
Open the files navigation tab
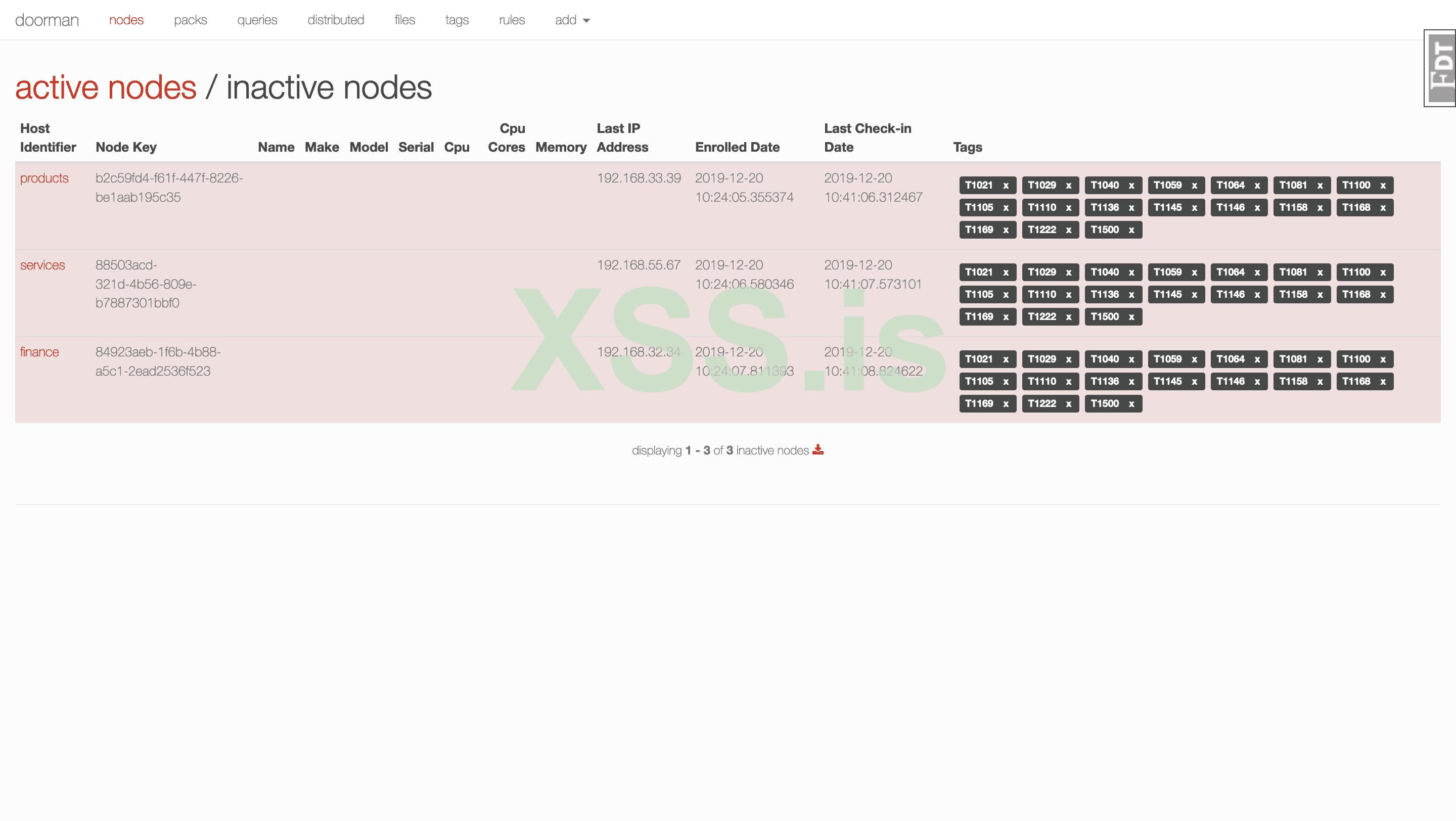pos(404,20)
